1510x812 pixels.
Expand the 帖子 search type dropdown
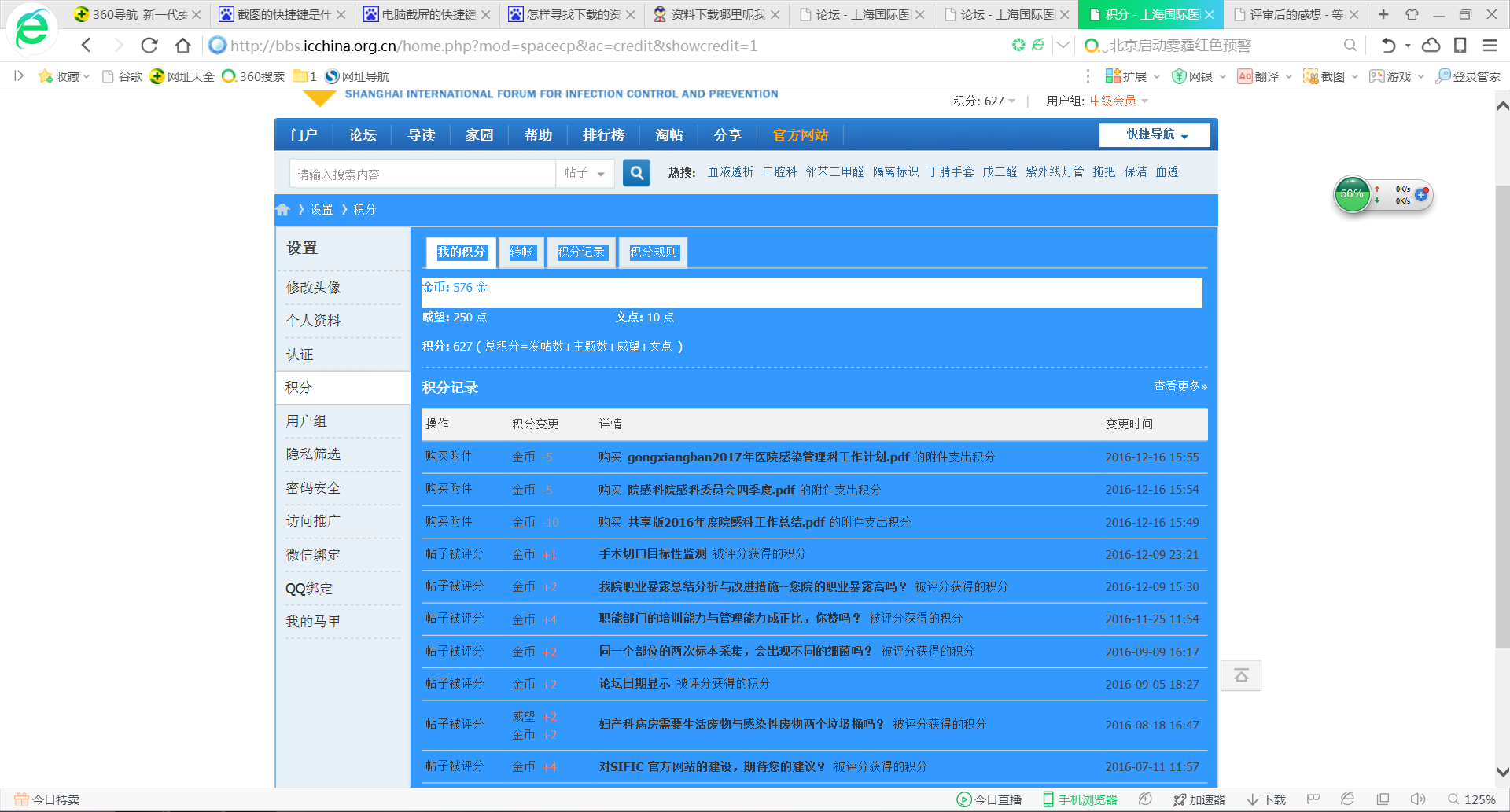tap(585, 173)
